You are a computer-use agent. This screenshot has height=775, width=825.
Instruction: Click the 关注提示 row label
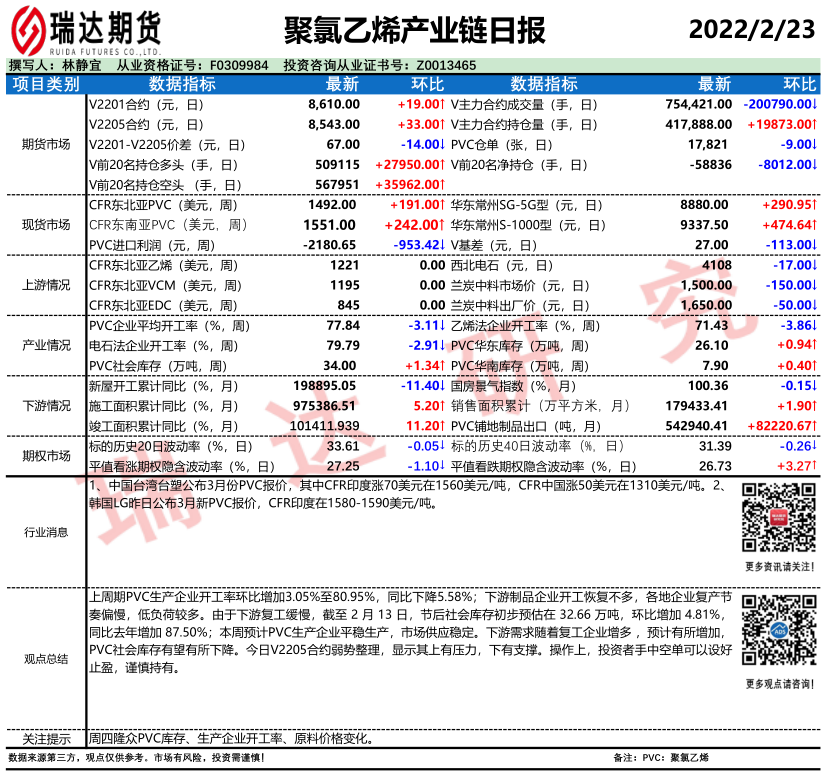(46, 740)
